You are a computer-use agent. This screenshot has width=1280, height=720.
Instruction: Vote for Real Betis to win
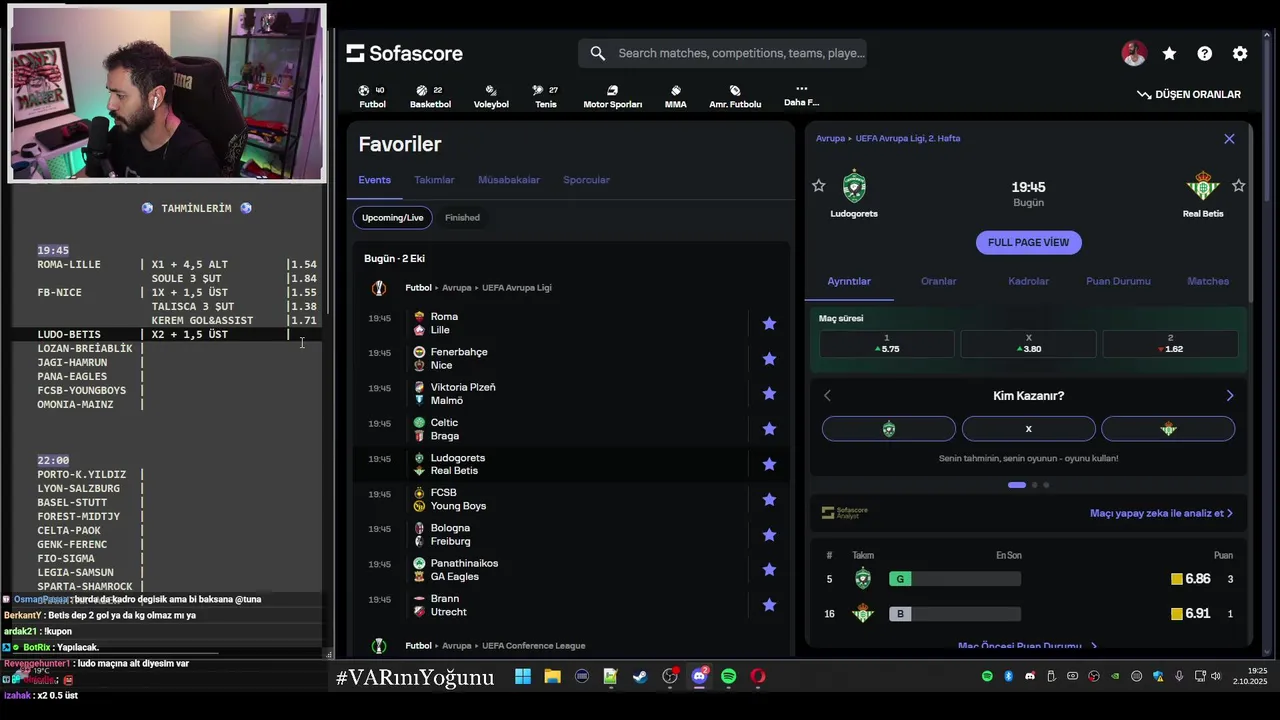tap(1168, 429)
